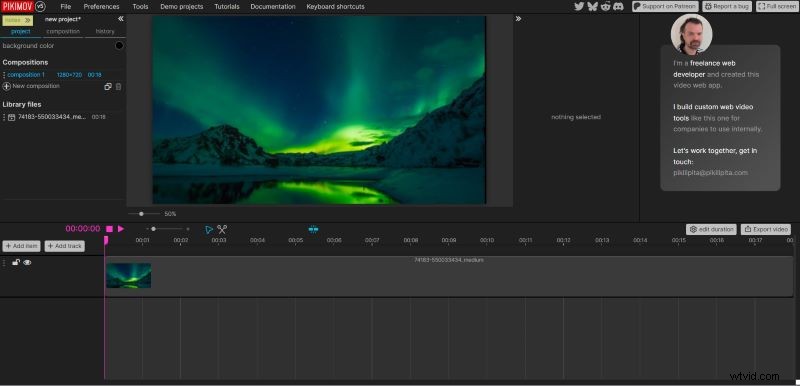Image resolution: width=800 pixels, height=386 pixels.
Task: Click the 50% zoom value text
Action: coord(170,214)
